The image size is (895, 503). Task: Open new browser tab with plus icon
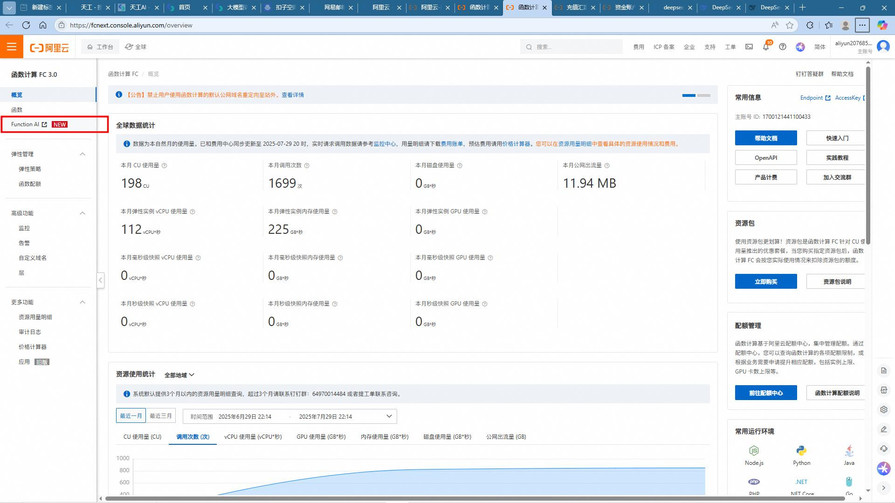tap(803, 7)
